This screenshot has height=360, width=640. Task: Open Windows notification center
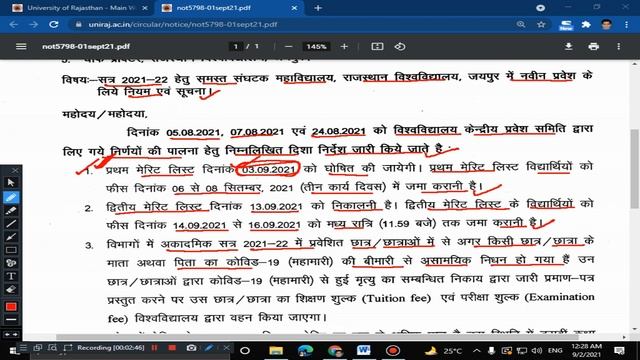(x=619, y=351)
